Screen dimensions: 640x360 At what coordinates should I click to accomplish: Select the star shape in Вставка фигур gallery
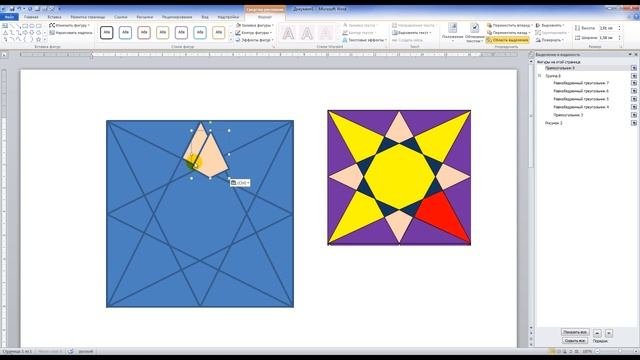pyautogui.click(x=38, y=40)
